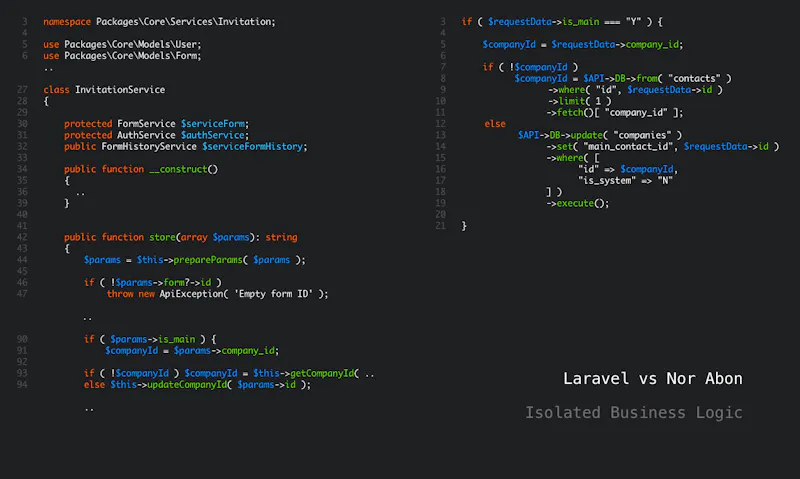Click the 'Isolated Business Logic' subtitle
The image size is (800, 479).
click(x=634, y=412)
